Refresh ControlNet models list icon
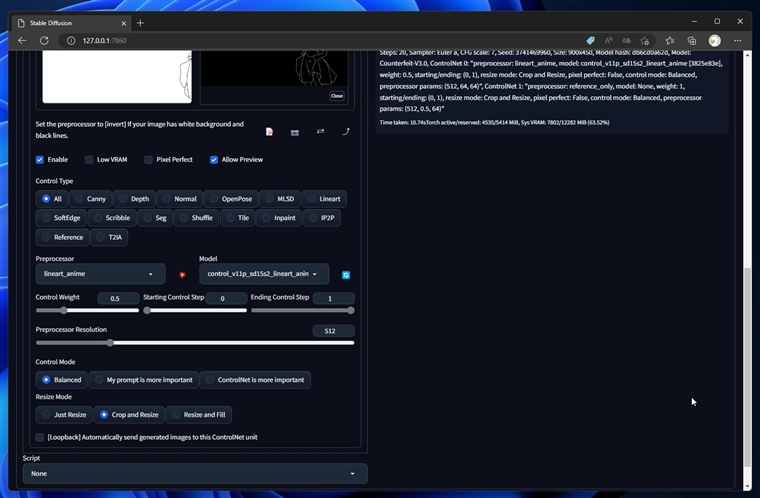Image resolution: width=760 pixels, height=498 pixels. [346, 275]
